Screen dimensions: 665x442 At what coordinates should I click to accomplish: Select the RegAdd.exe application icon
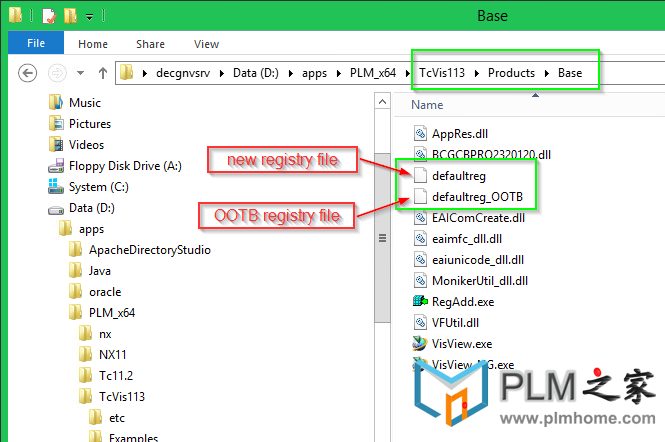[420, 301]
